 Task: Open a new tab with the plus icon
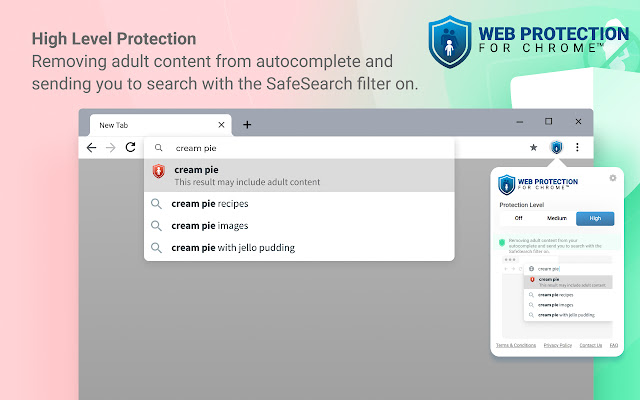tap(247, 125)
